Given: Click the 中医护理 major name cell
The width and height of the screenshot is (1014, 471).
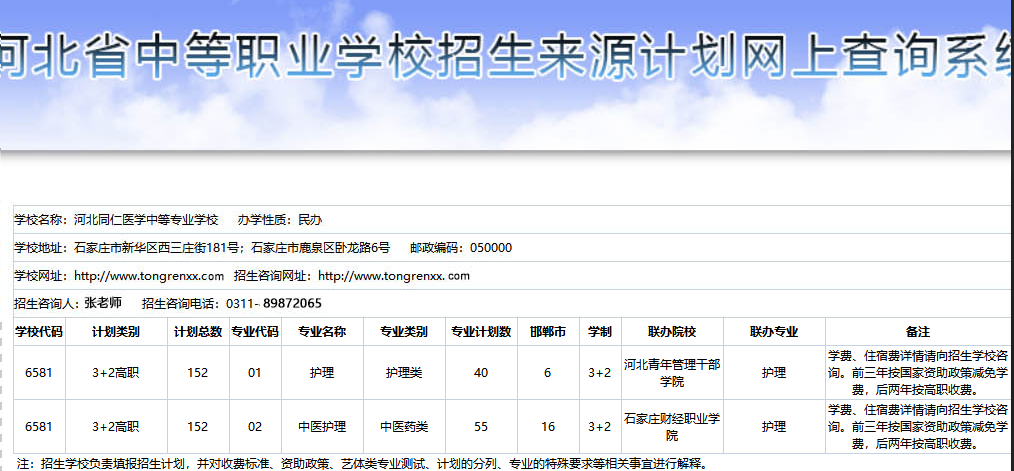Looking at the screenshot, I should 322,427.
